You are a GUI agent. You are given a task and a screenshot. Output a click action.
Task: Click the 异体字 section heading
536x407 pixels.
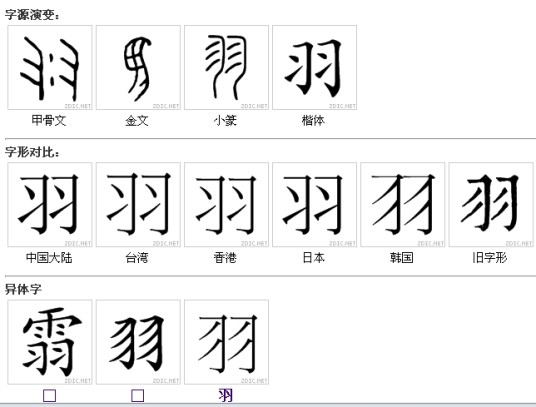click(23, 289)
